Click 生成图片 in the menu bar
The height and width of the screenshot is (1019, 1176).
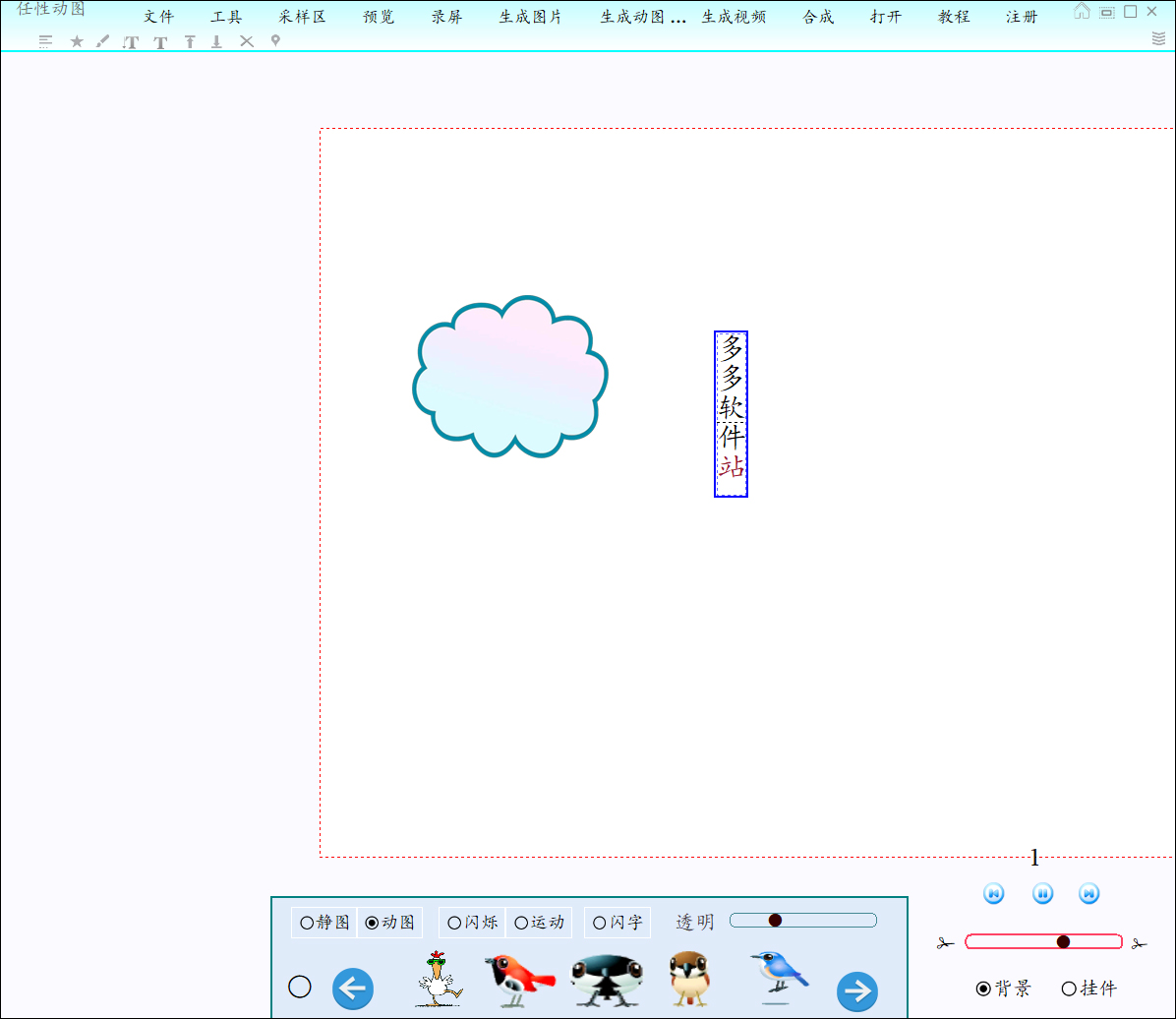click(530, 17)
